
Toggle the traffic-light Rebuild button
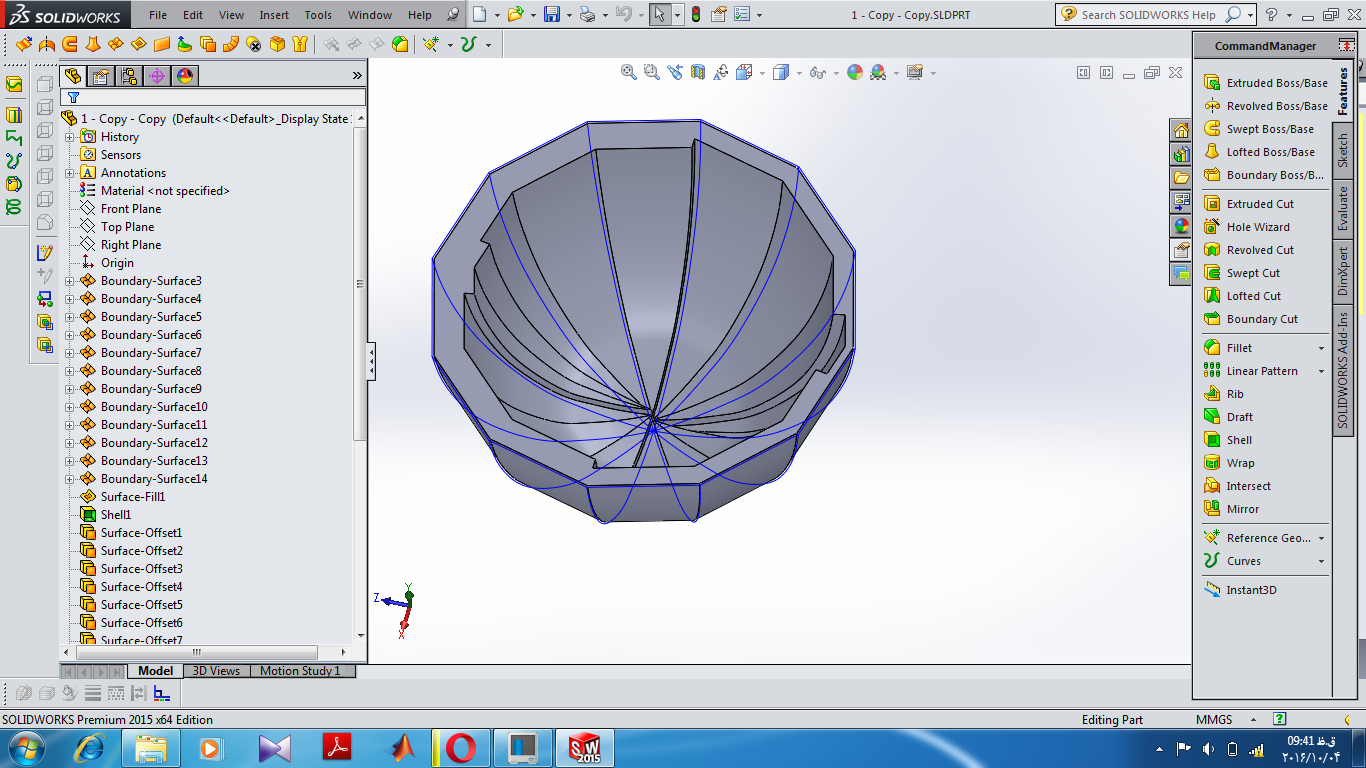695,15
